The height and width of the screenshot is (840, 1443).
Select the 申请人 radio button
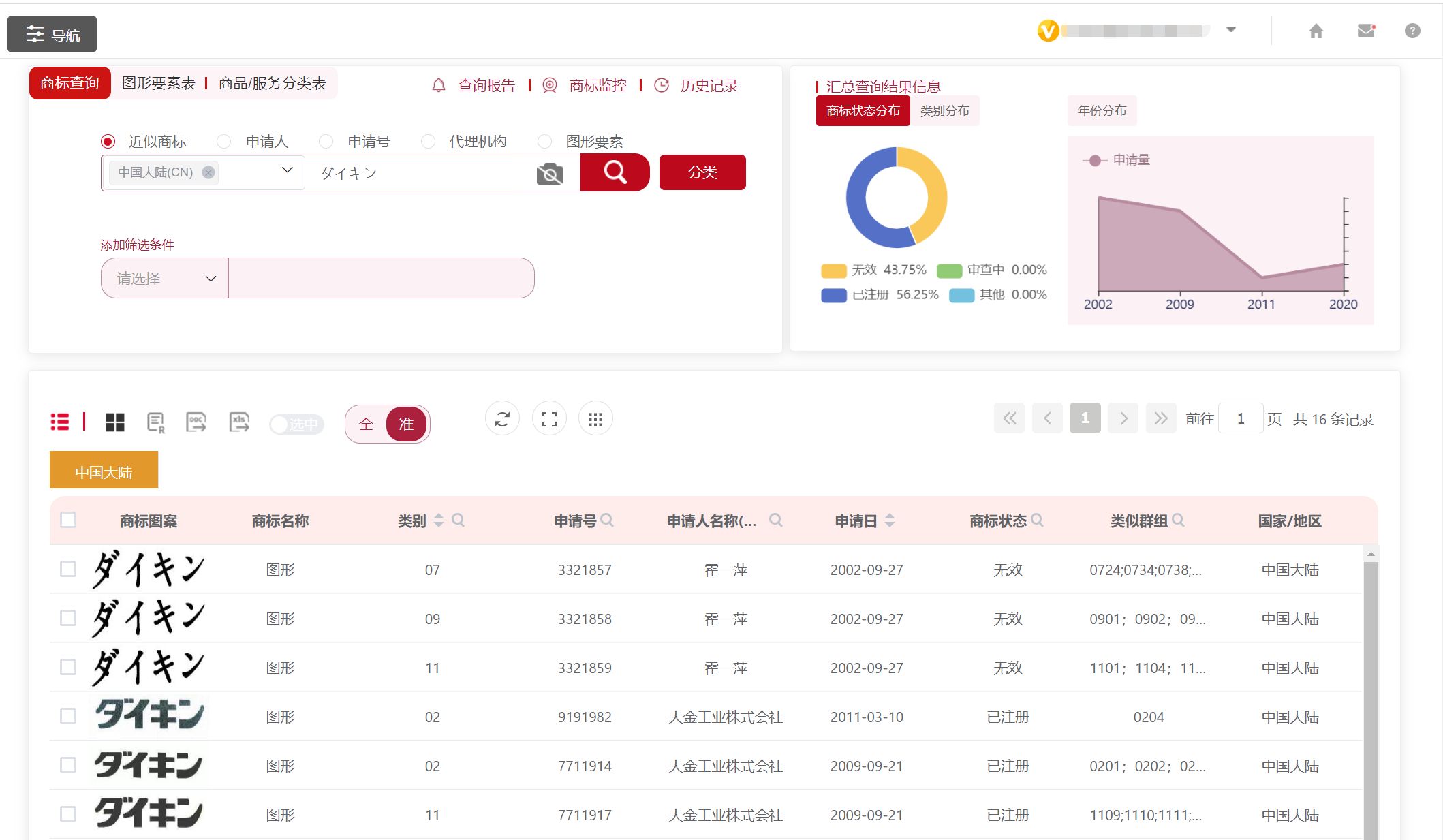pyautogui.click(x=223, y=141)
